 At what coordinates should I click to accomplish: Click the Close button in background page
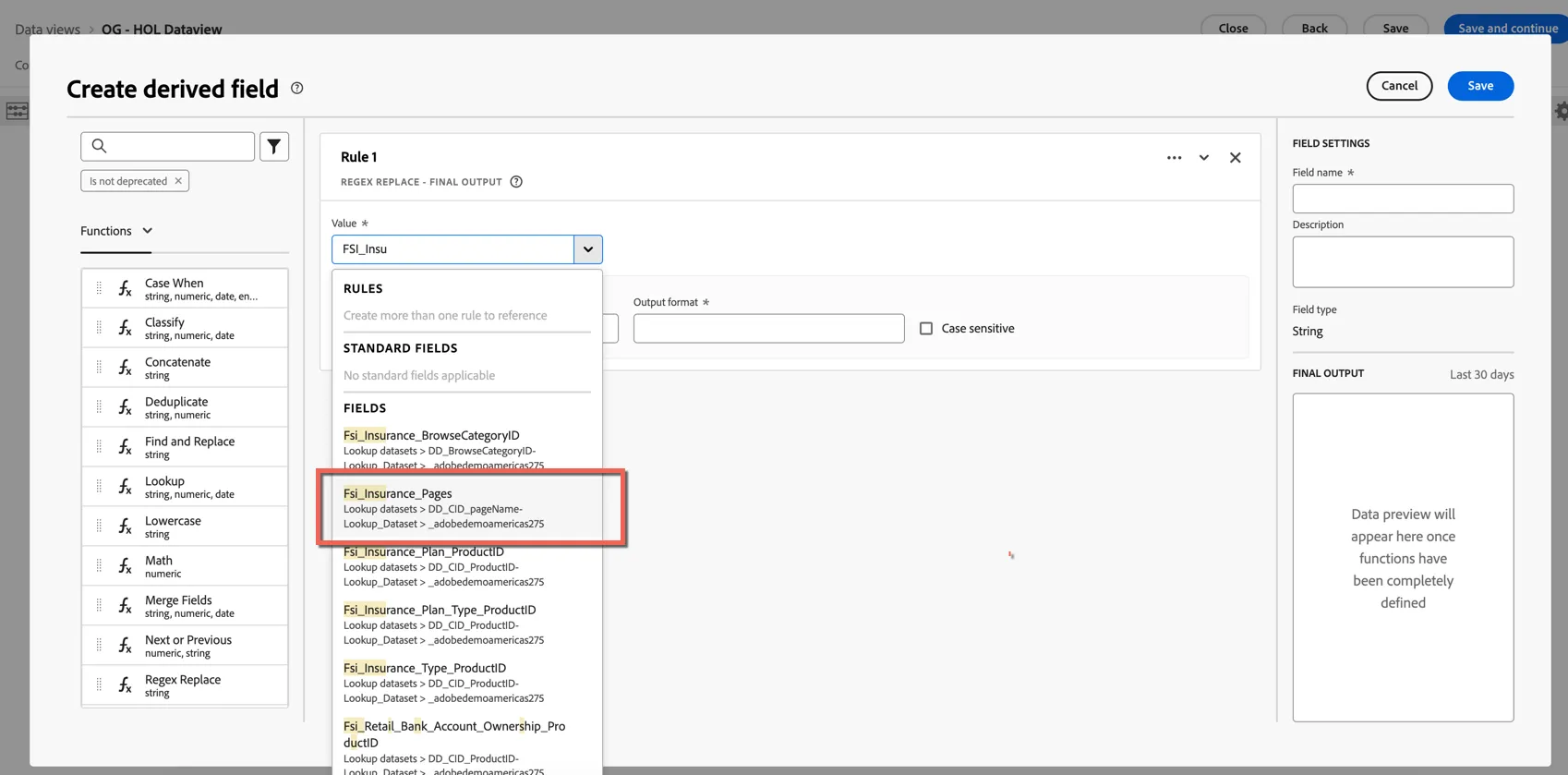pyautogui.click(x=1233, y=29)
